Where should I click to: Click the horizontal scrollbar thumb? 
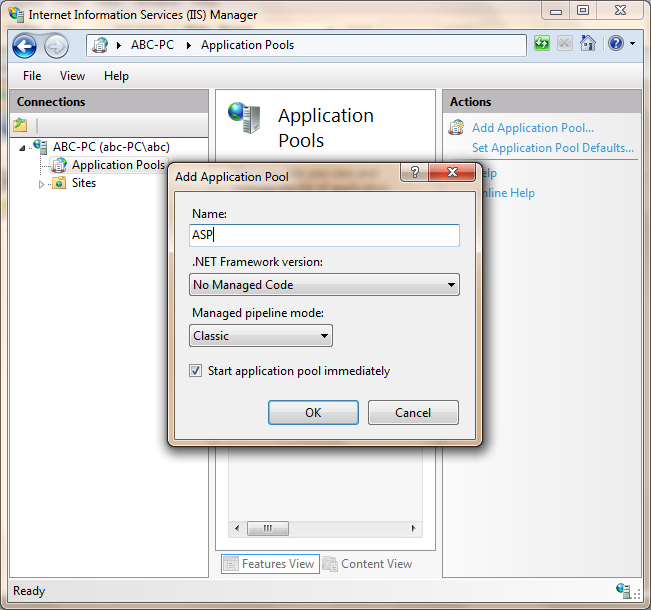coord(268,529)
